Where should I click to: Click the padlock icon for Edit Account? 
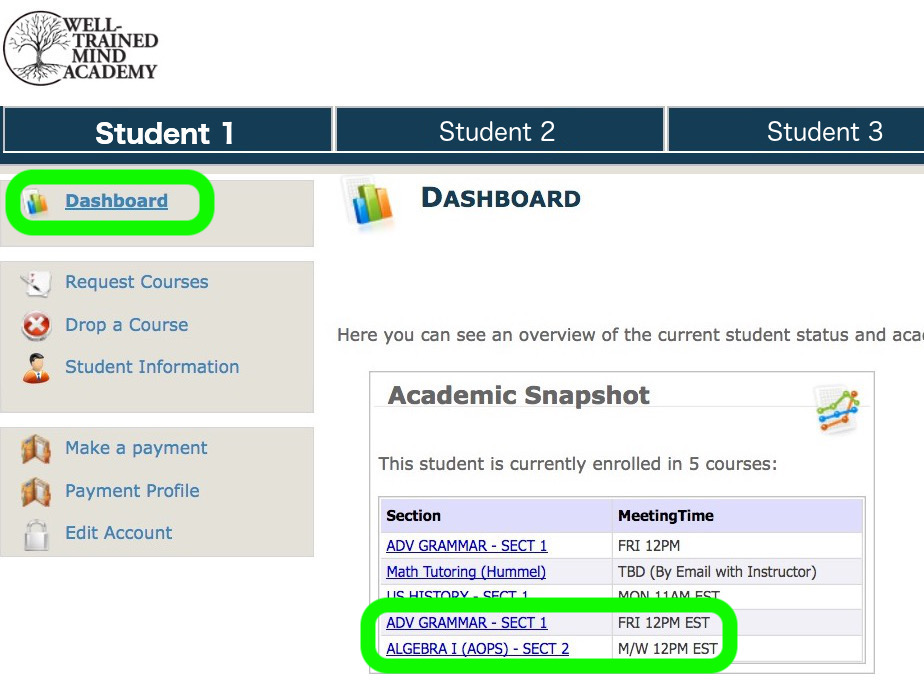coord(36,534)
